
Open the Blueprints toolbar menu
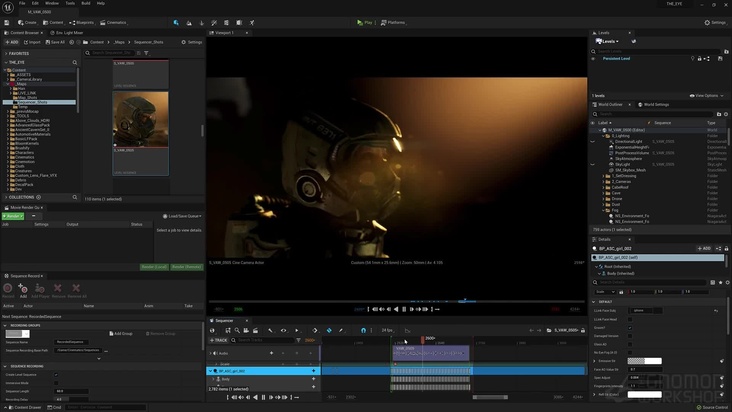[84, 22]
